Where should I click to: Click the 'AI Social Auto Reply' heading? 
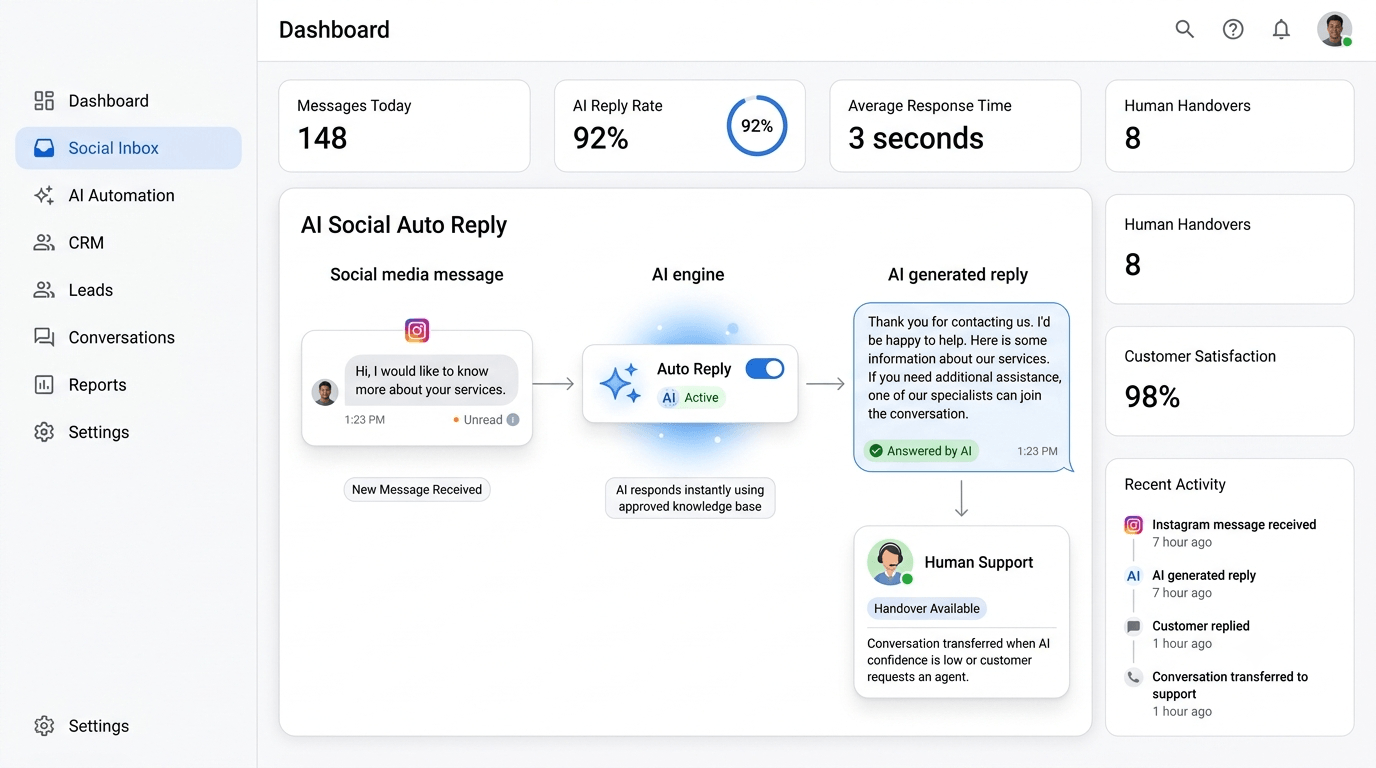(404, 225)
